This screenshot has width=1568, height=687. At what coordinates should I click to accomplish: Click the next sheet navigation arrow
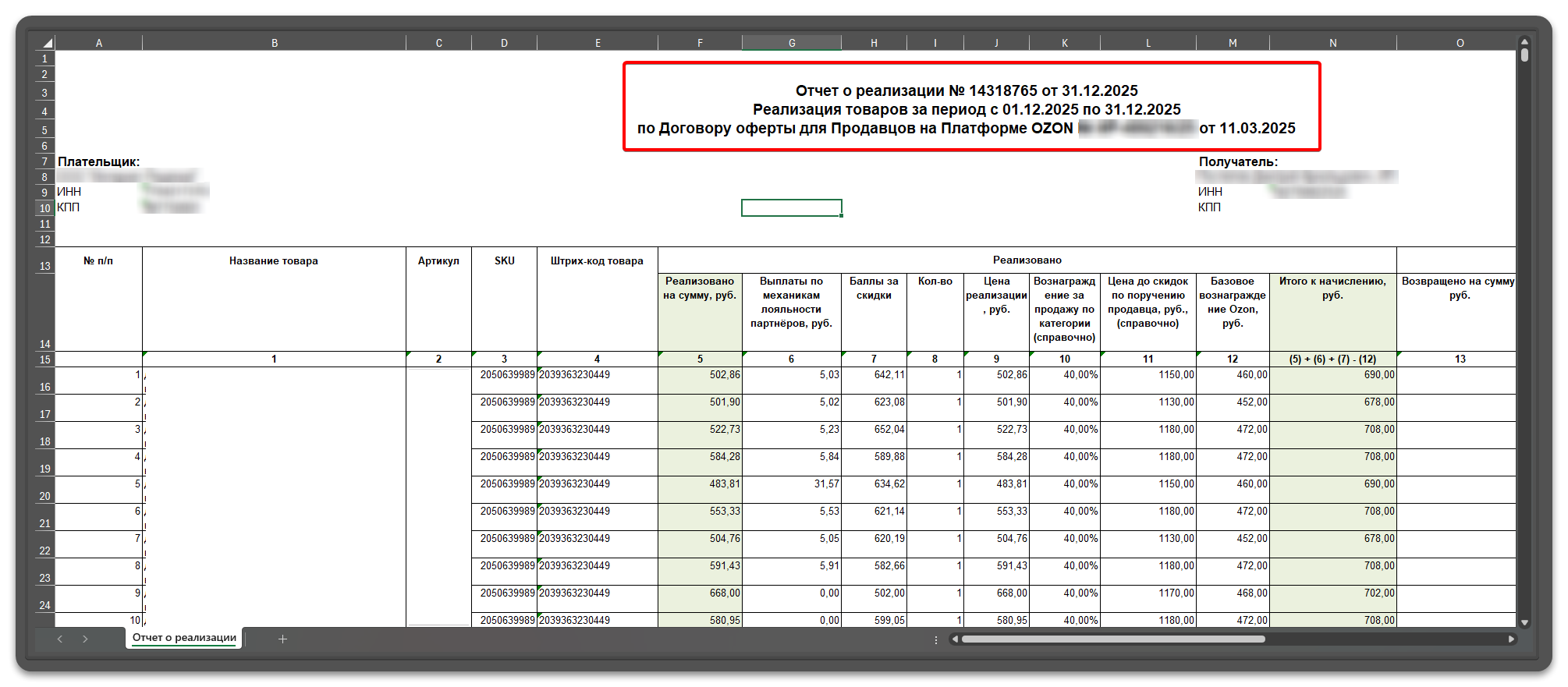tap(85, 639)
